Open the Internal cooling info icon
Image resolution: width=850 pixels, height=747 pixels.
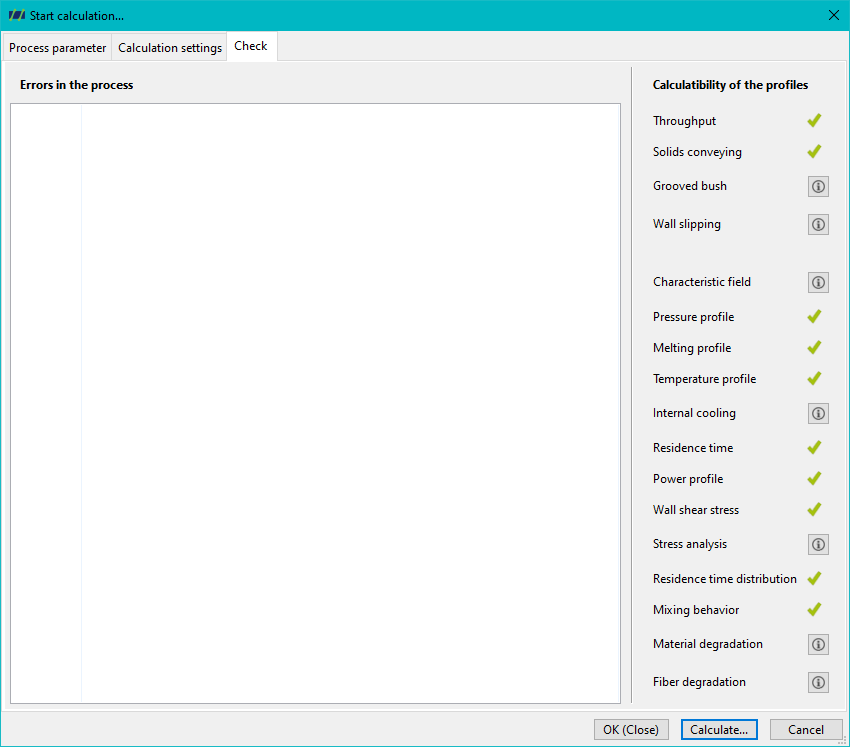click(818, 414)
